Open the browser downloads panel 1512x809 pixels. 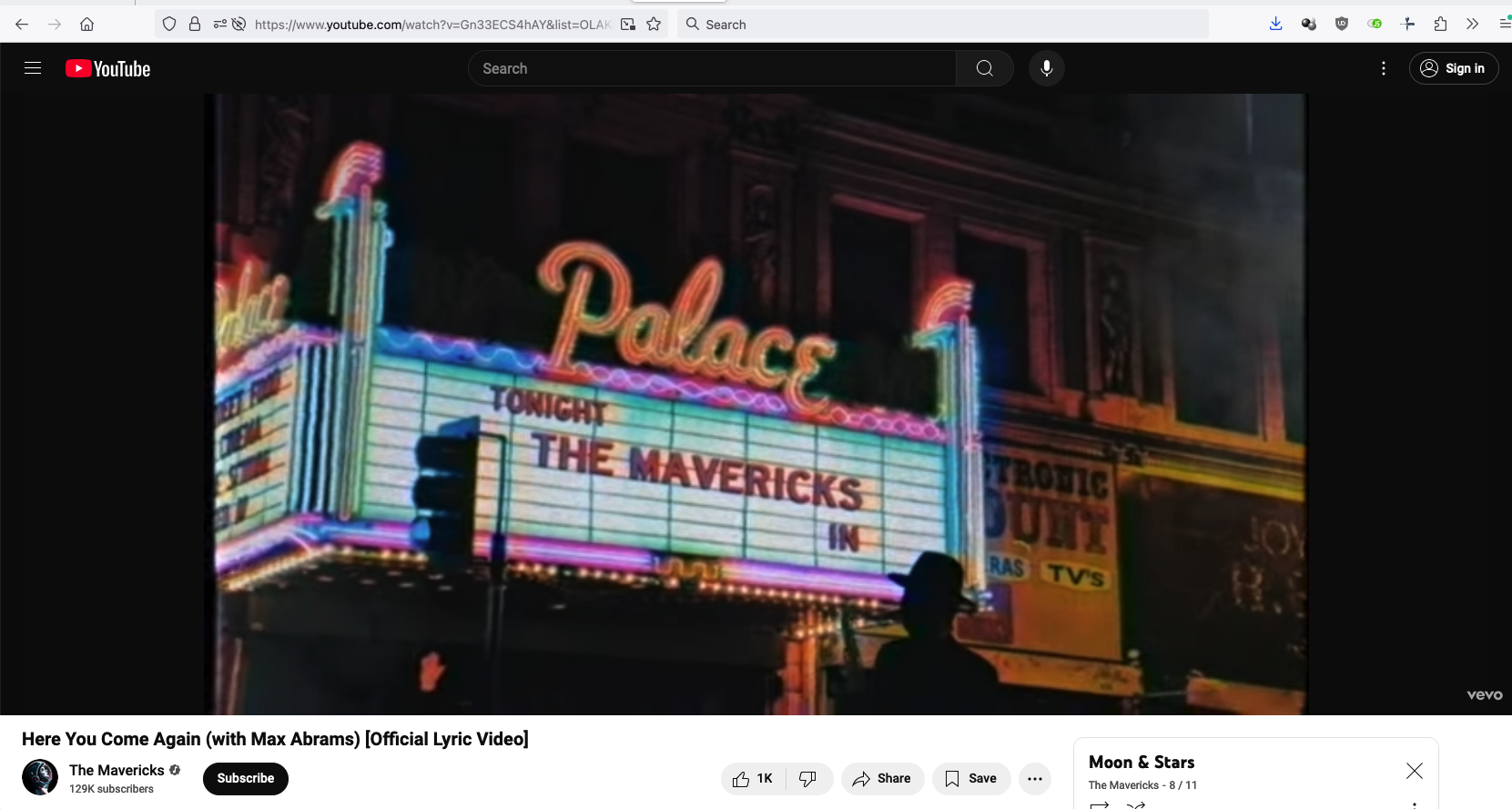(1275, 25)
